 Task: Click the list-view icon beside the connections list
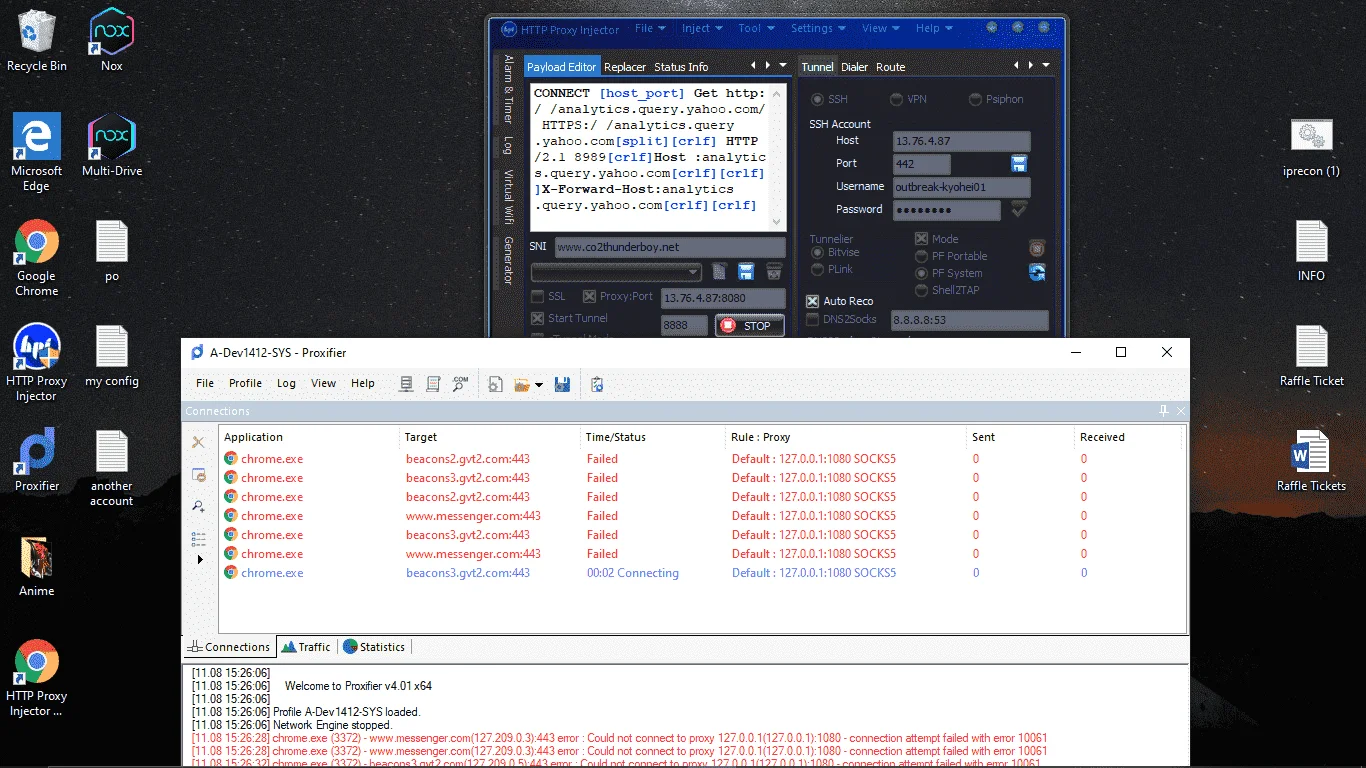(198, 539)
